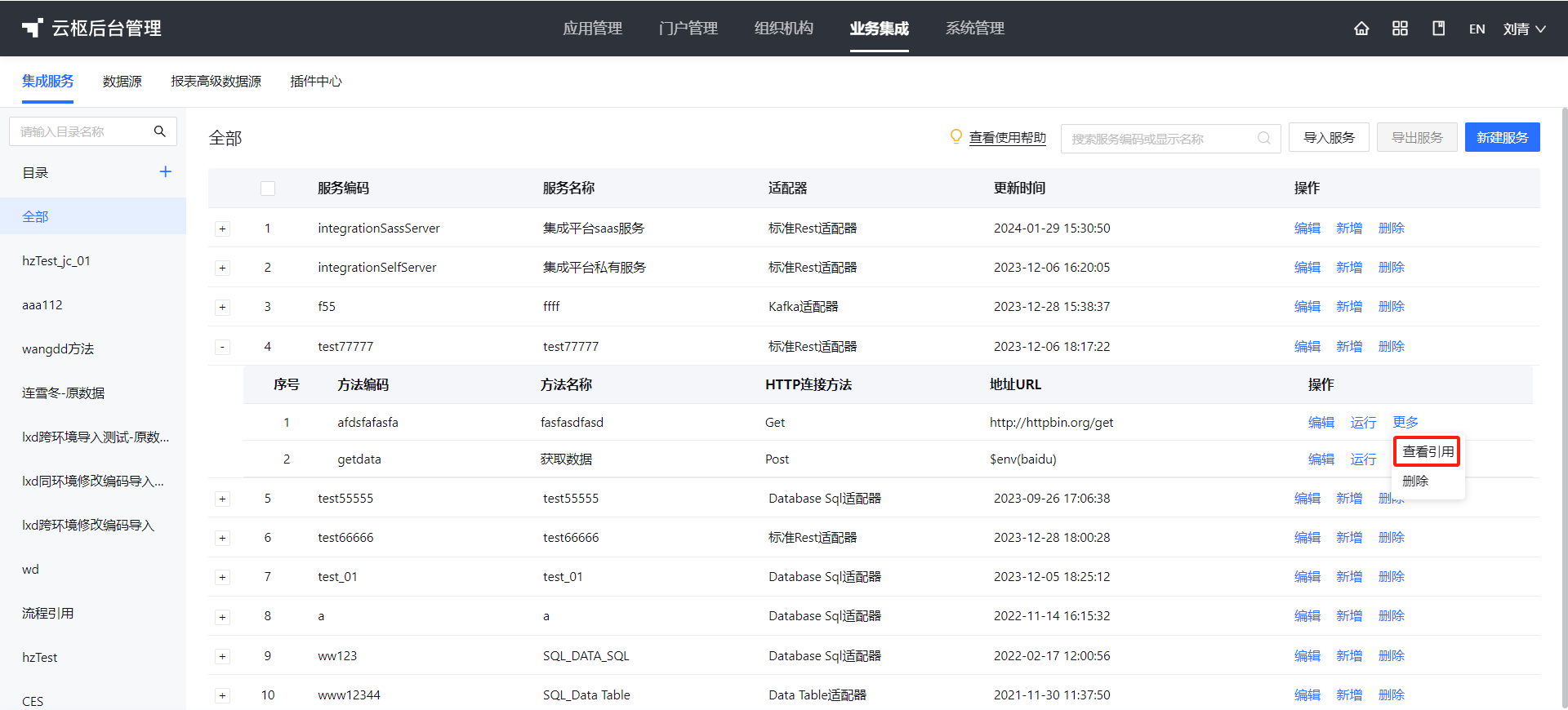Click the http://httpbin.org/get URL cell

(x=1051, y=422)
